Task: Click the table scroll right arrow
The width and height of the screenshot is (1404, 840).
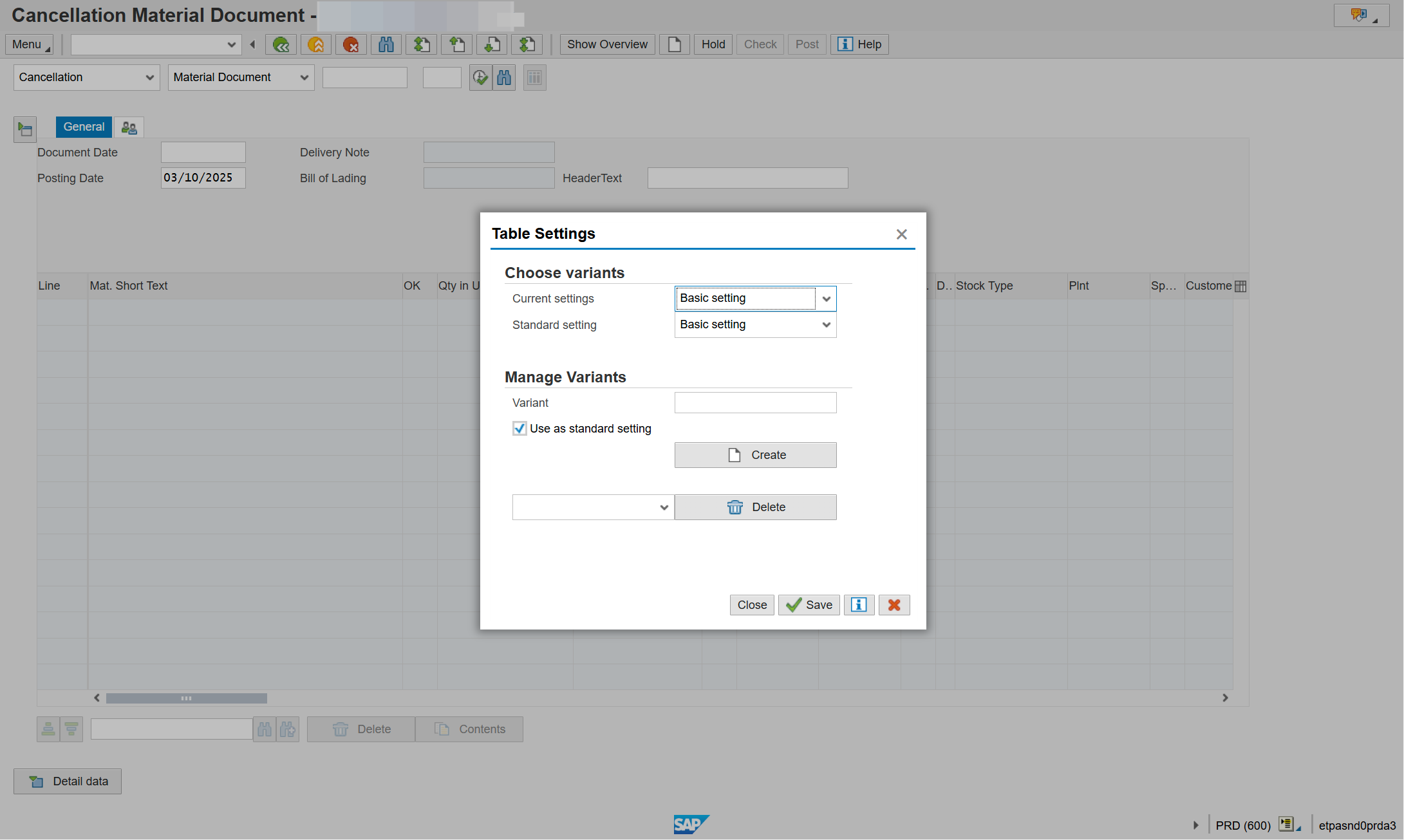Action: [x=1225, y=698]
